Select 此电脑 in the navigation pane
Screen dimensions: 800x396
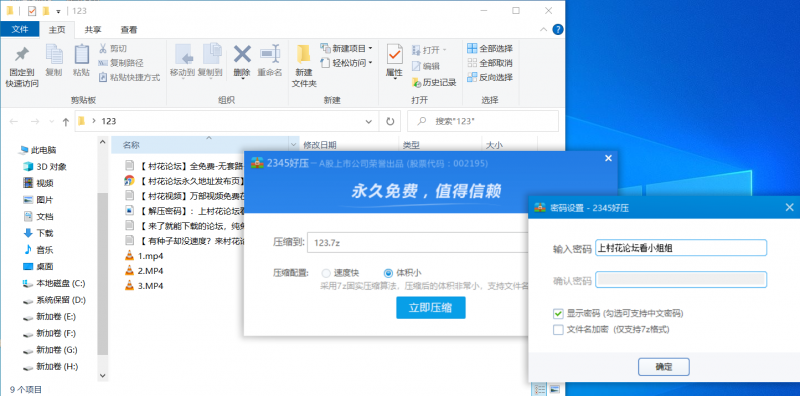coord(38,150)
